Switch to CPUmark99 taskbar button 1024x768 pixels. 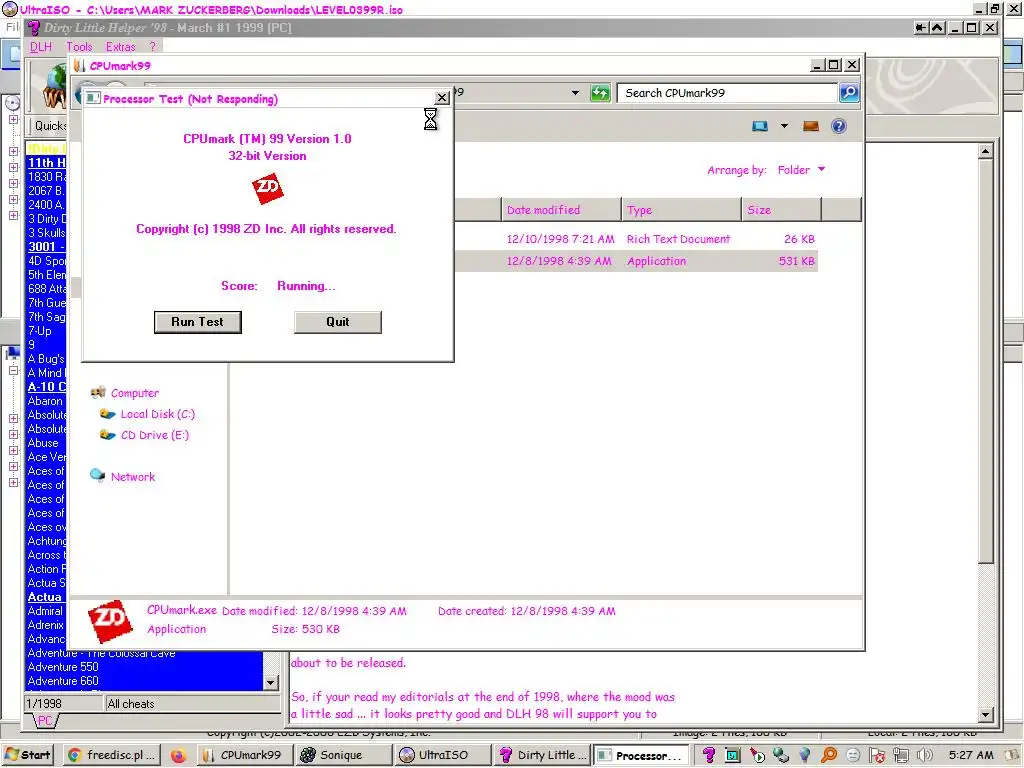tap(243, 755)
